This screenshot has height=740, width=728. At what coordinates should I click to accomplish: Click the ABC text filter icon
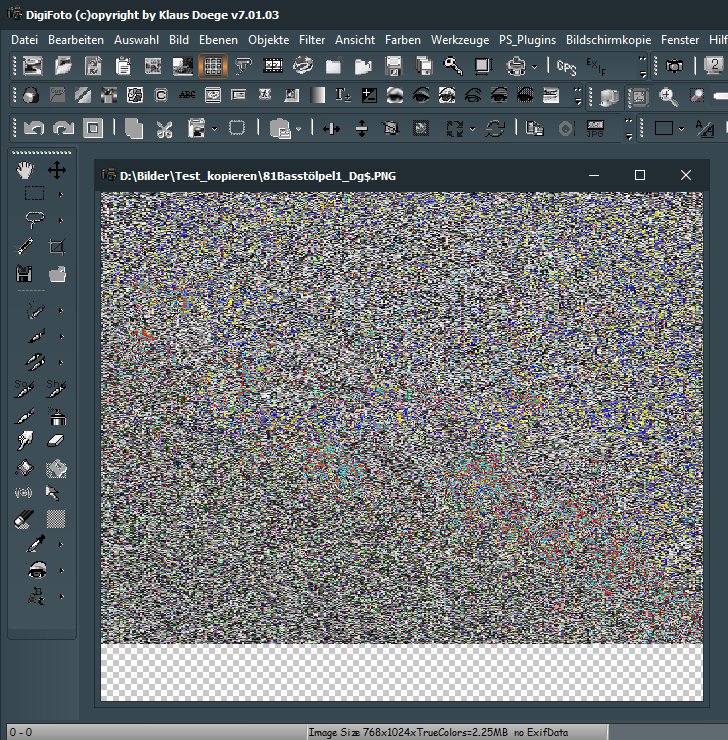(187, 95)
